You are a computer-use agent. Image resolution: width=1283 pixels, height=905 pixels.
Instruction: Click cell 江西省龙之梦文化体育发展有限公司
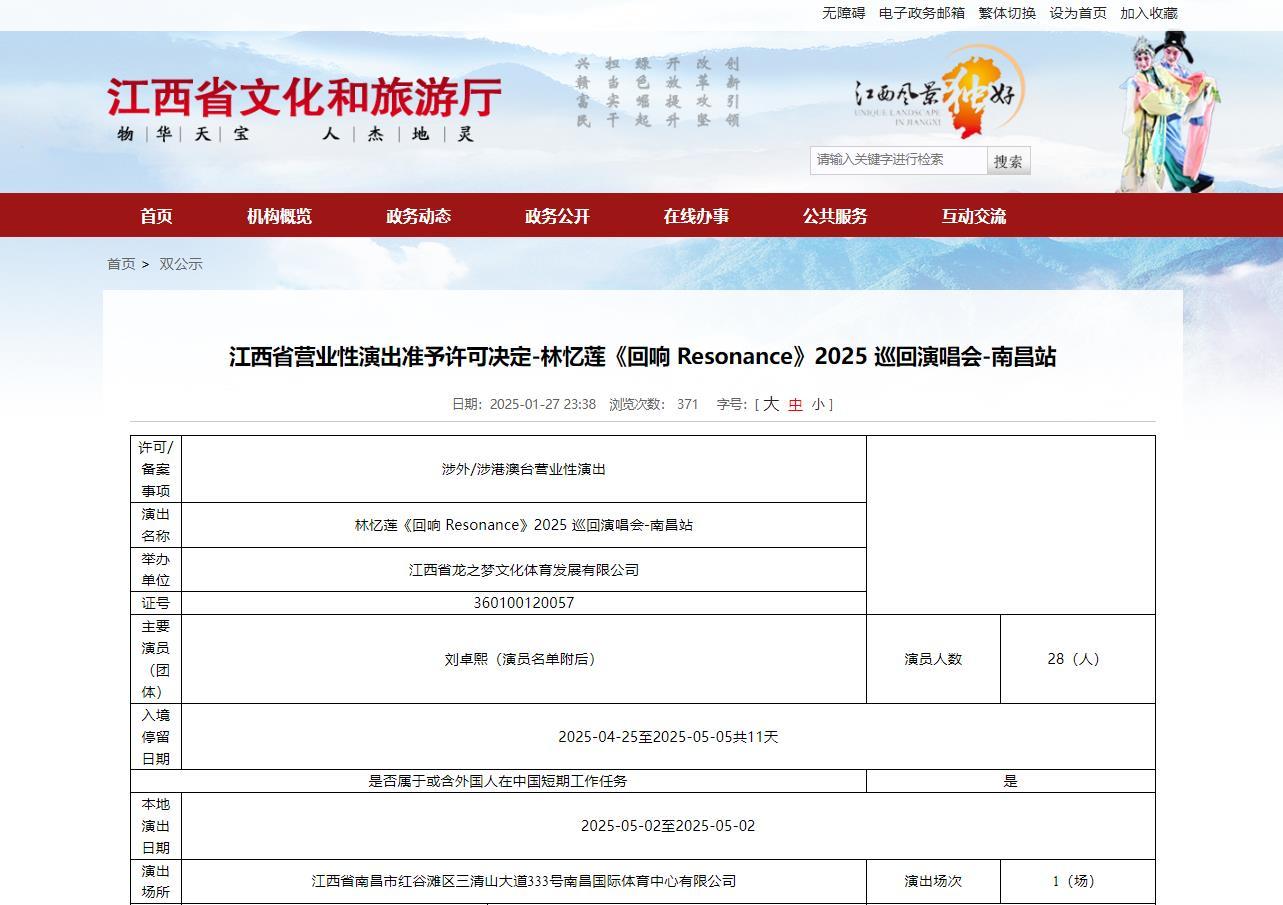(x=523, y=570)
